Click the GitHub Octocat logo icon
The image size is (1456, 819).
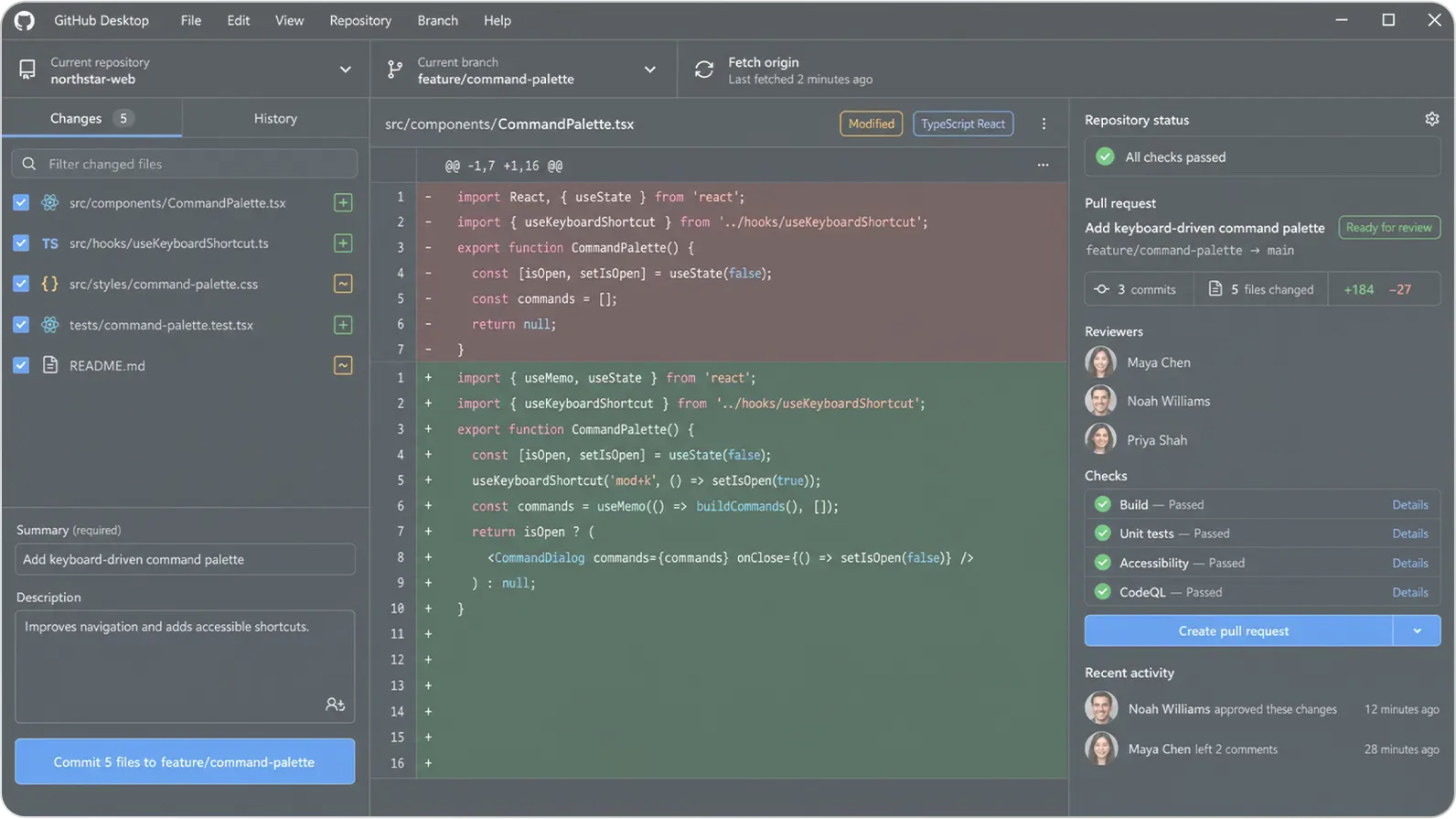[x=25, y=20]
